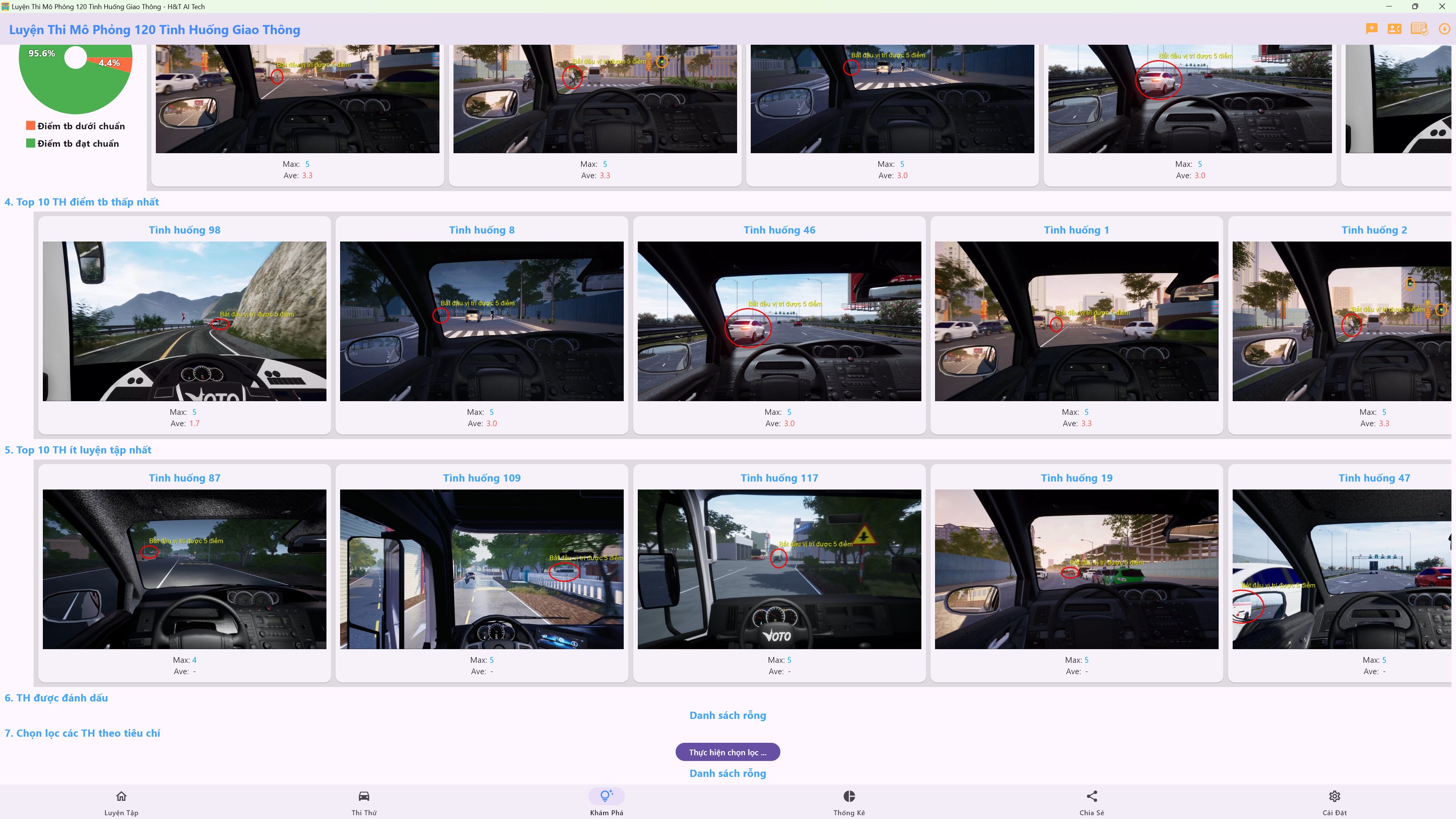
Task: Click heading '7. Chọn lọc các TH theo tiêu chí'
Action: 83,733
